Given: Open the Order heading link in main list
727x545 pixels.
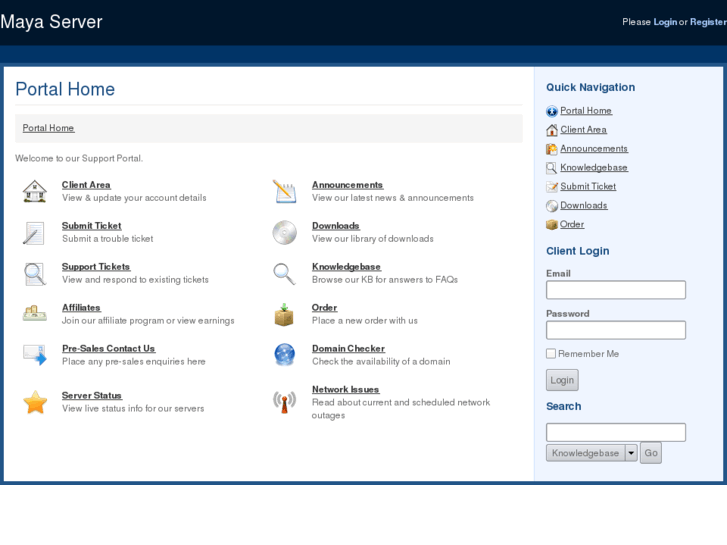Looking at the screenshot, I should pos(325,308).
